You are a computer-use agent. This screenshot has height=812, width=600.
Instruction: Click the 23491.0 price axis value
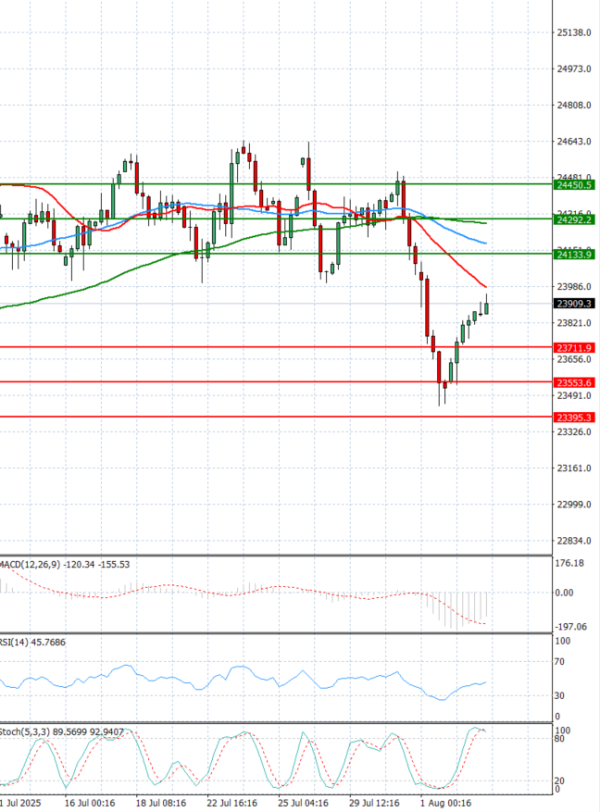point(574,396)
